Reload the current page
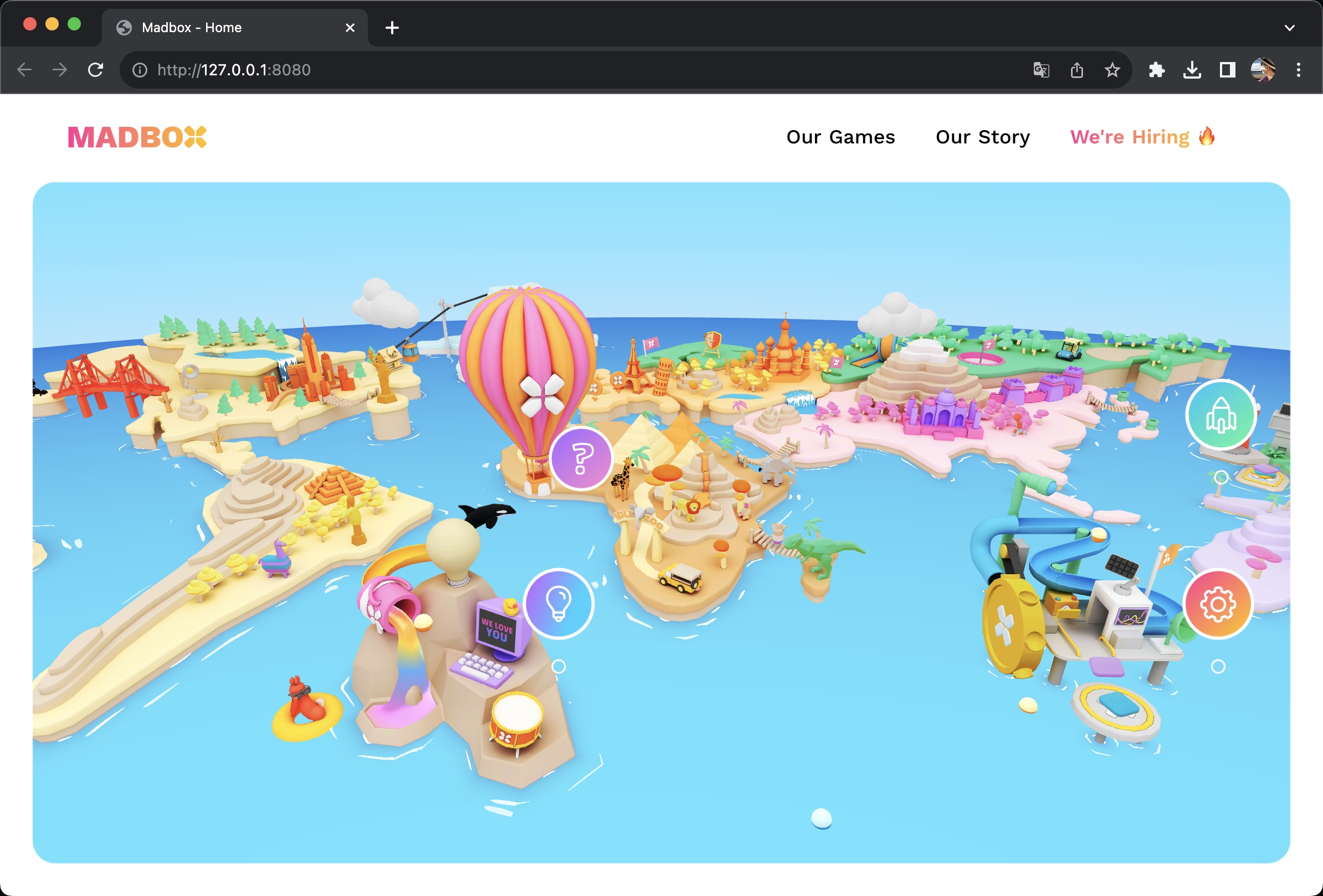 pyautogui.click(x=96, y=70)
